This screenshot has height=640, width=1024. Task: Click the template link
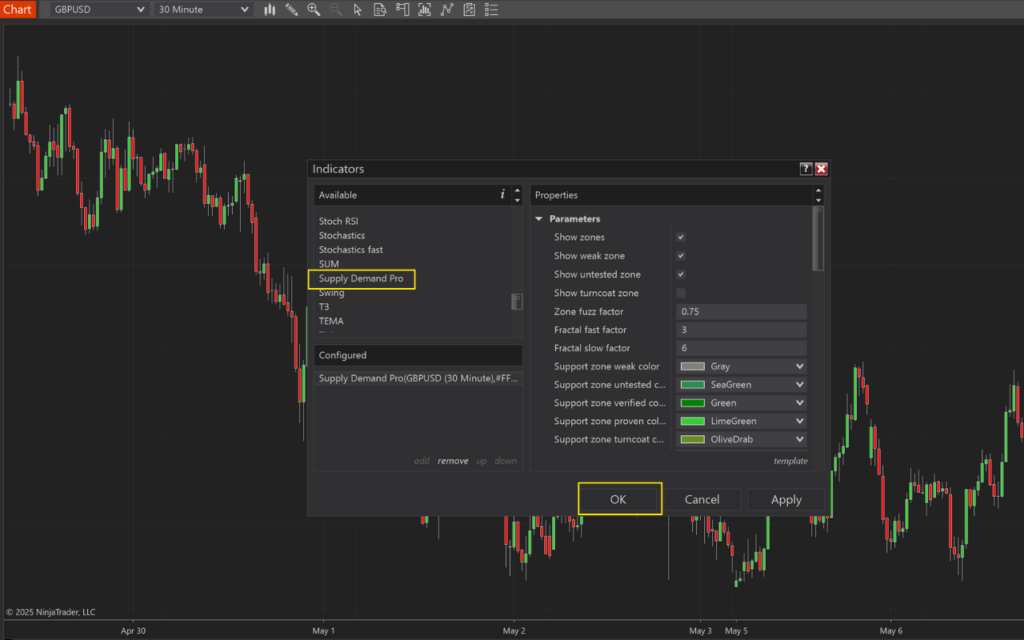(791, 461)
